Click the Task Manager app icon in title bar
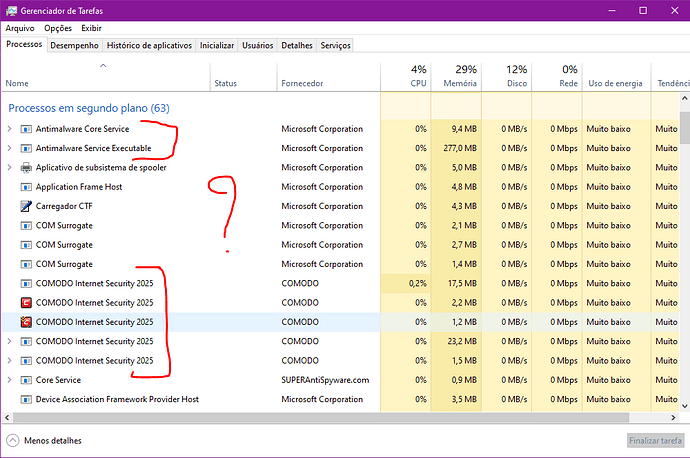The height and width of the screenshot is (458, 690). (10, 9)
